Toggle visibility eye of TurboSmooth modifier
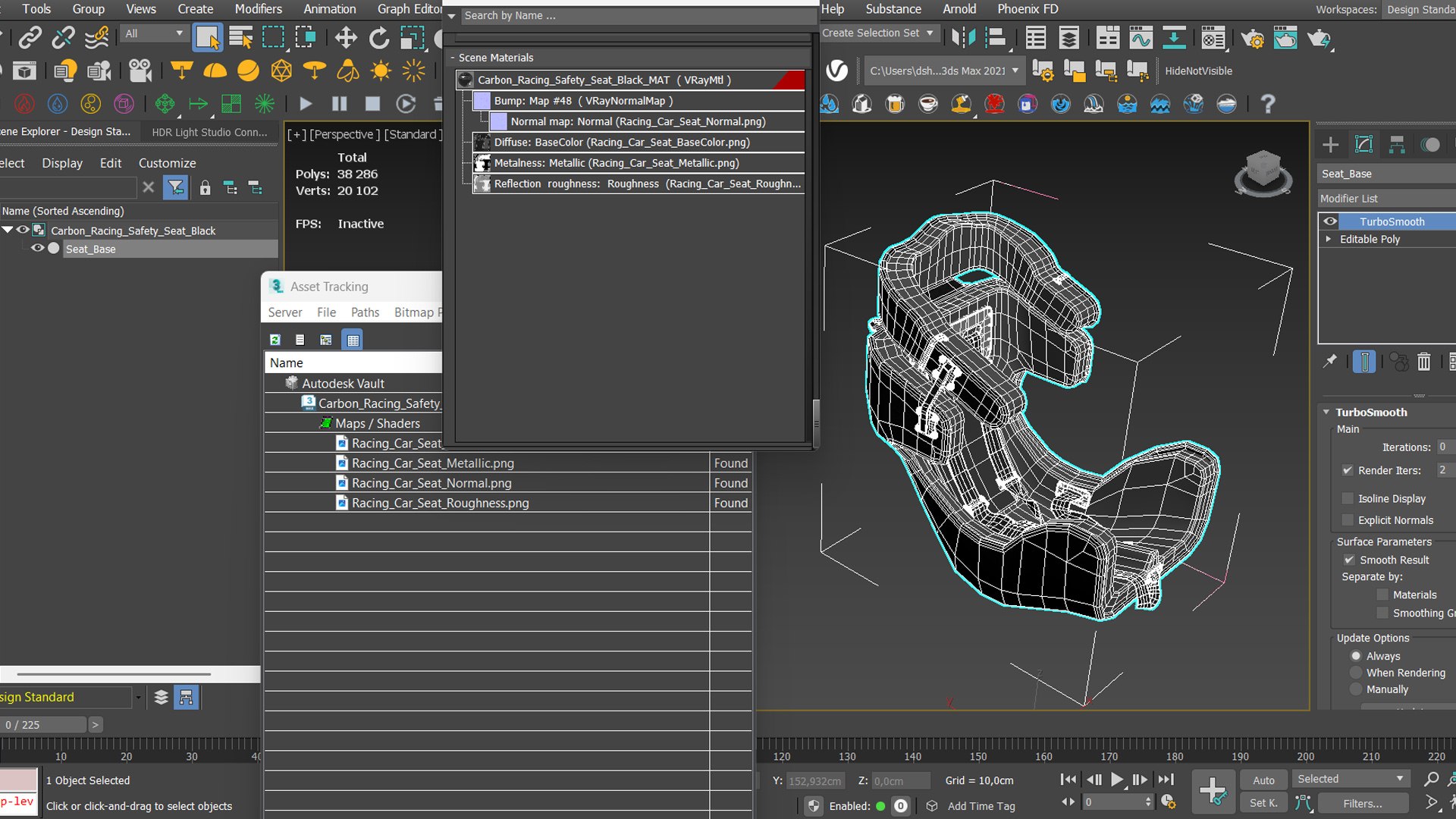The height and width of the screenshot is (819, 1456). 1330,221
